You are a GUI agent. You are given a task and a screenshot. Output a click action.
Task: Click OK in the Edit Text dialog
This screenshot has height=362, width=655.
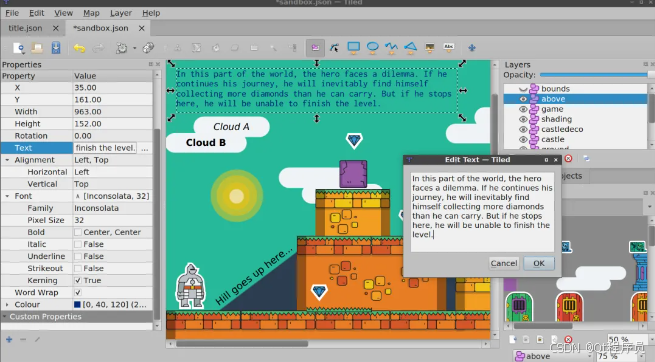pos(539,263)
